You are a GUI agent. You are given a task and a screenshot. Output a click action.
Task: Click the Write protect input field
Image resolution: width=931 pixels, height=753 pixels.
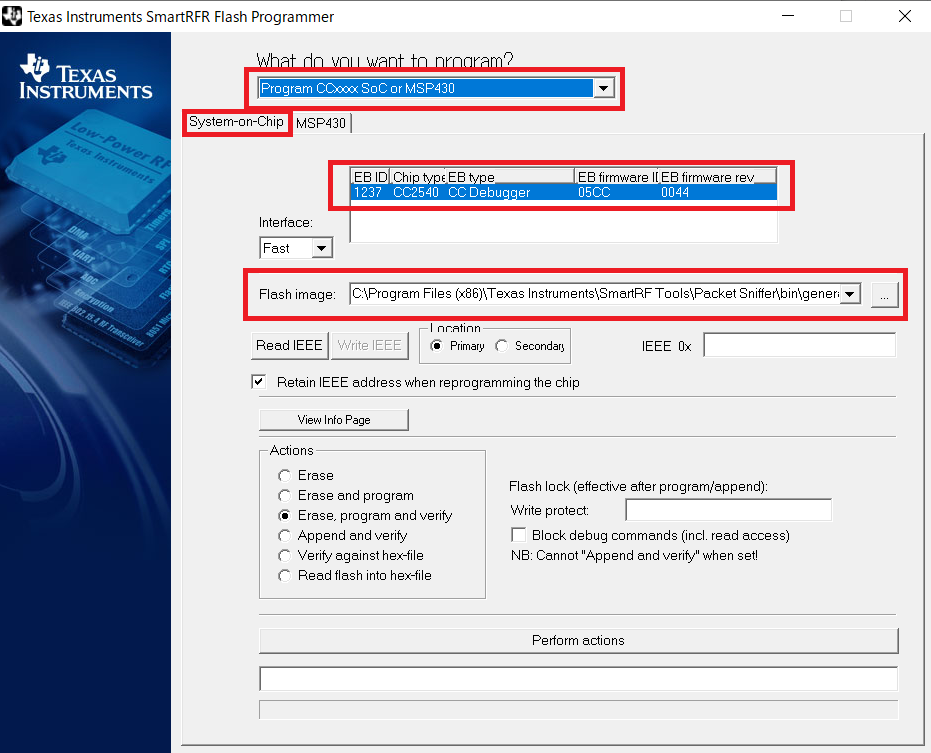coord(729,510)
